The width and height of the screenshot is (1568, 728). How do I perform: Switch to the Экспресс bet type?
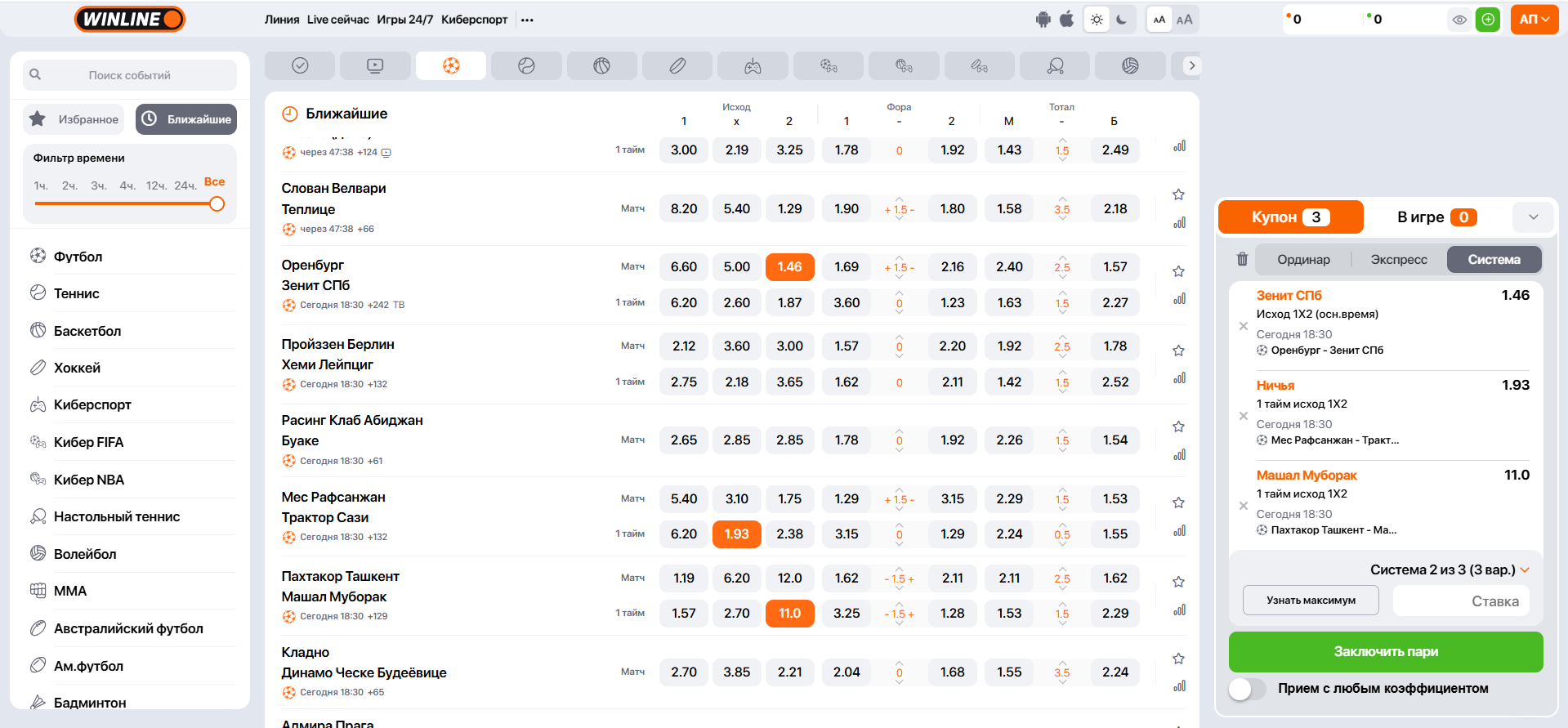[1399, 260]
